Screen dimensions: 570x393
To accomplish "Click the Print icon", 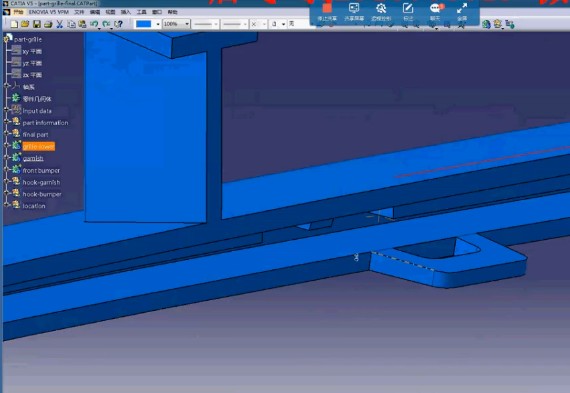I will click(48, 24).
